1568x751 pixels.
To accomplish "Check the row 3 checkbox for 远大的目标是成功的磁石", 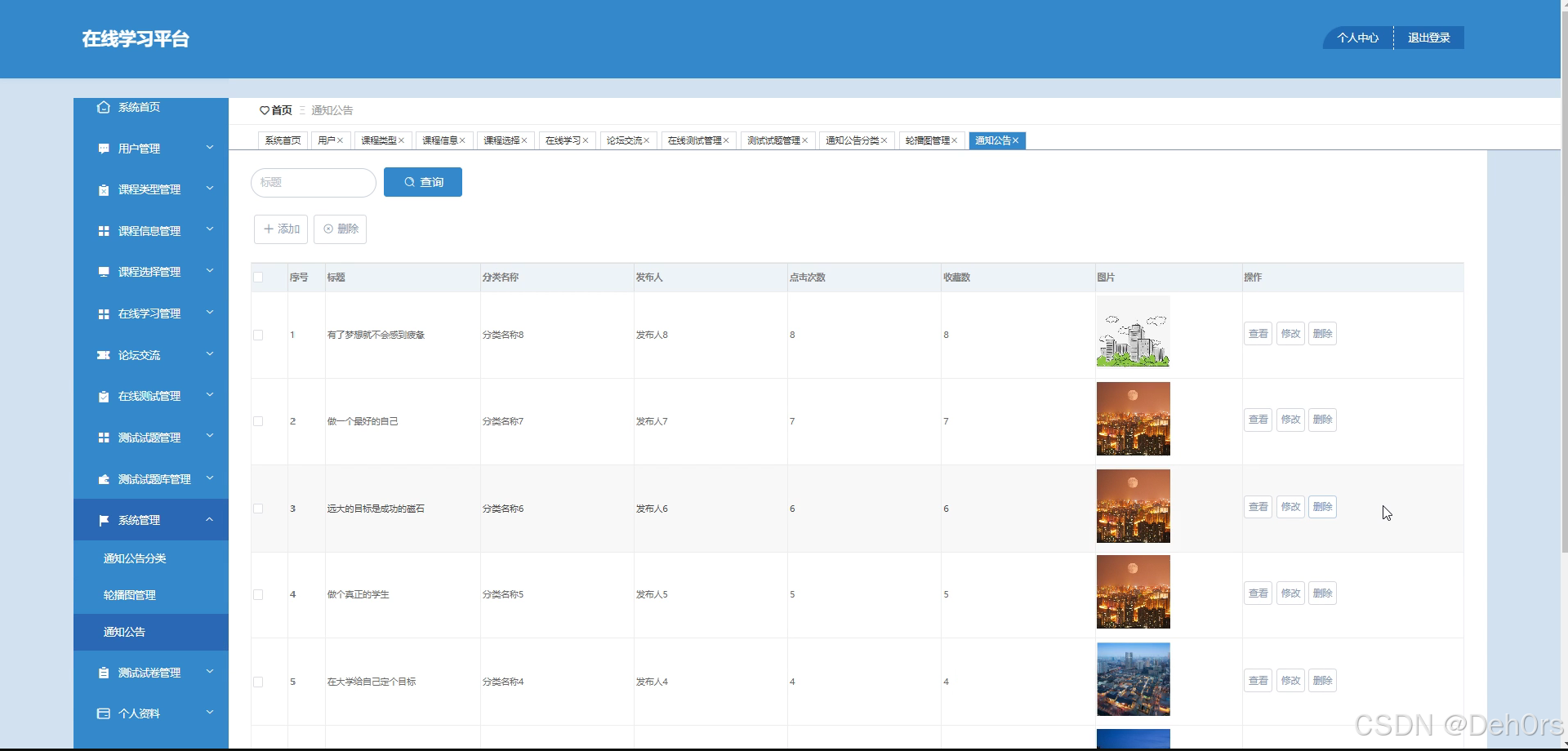I will click(x=258, y=509).
